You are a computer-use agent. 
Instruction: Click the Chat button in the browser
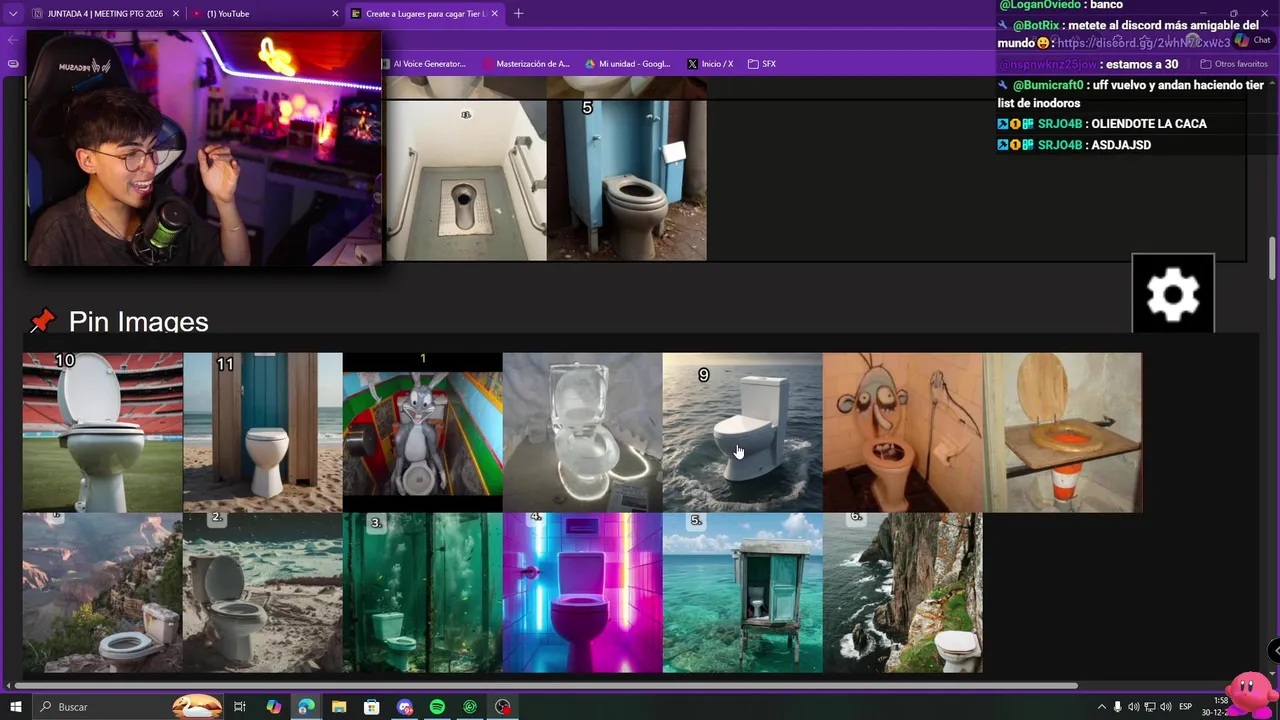[1253, 40]
